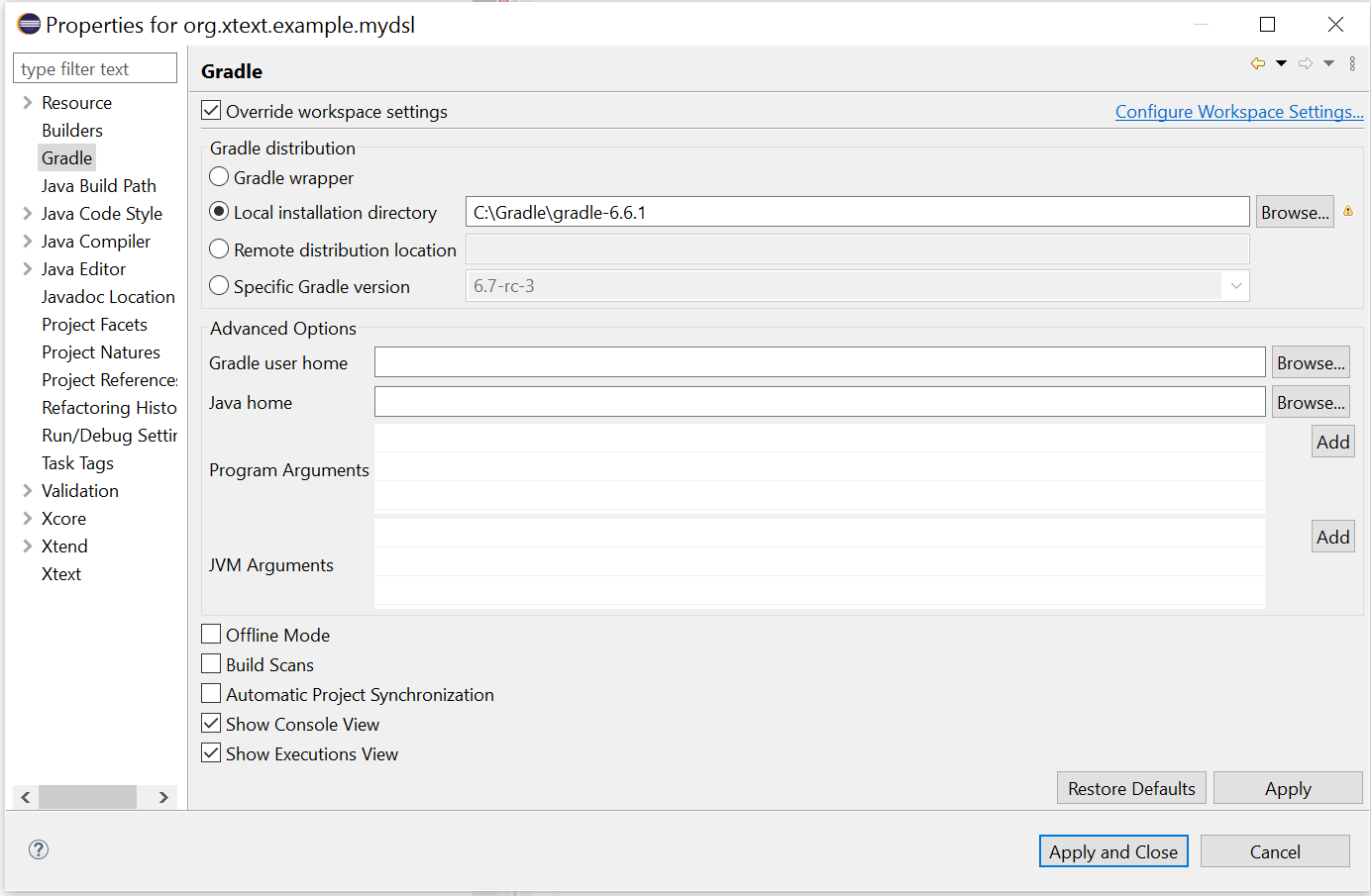Screen dimensions: 1371x896
Task: Maximize the Properties dialog window
Action: (x=1267, y=25)
